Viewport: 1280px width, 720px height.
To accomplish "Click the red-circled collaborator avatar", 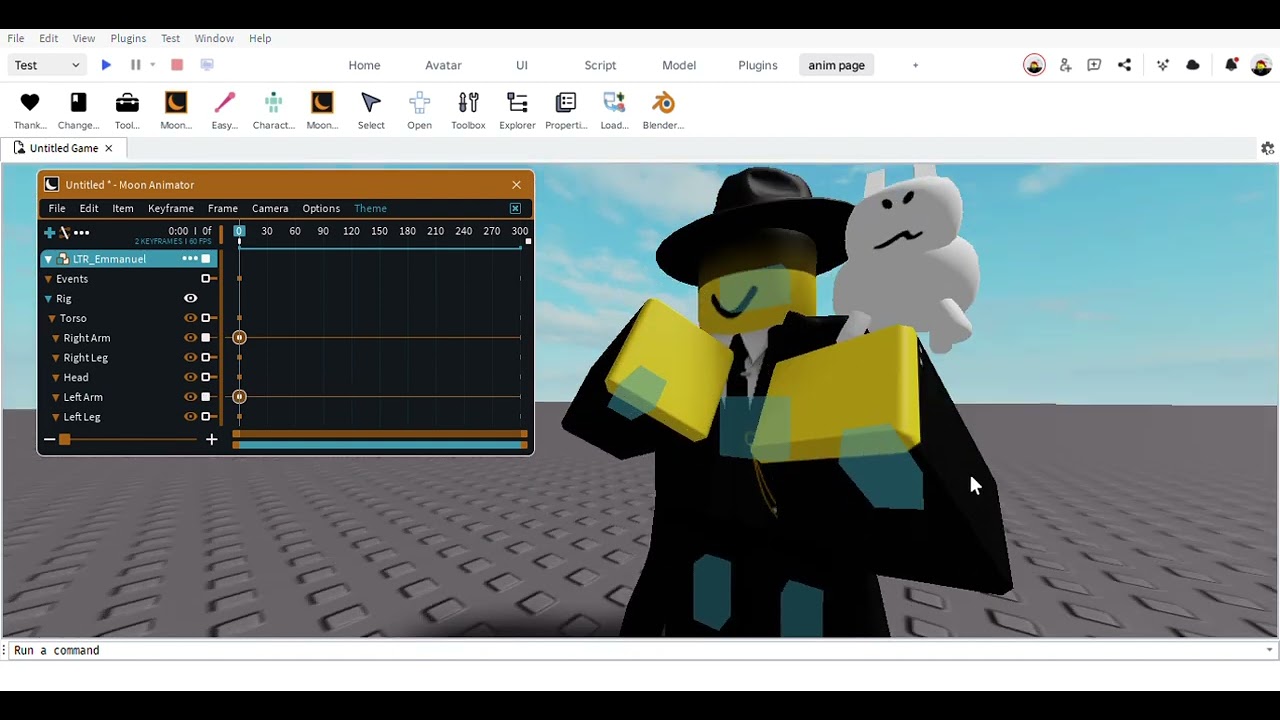I will 1034,66.
